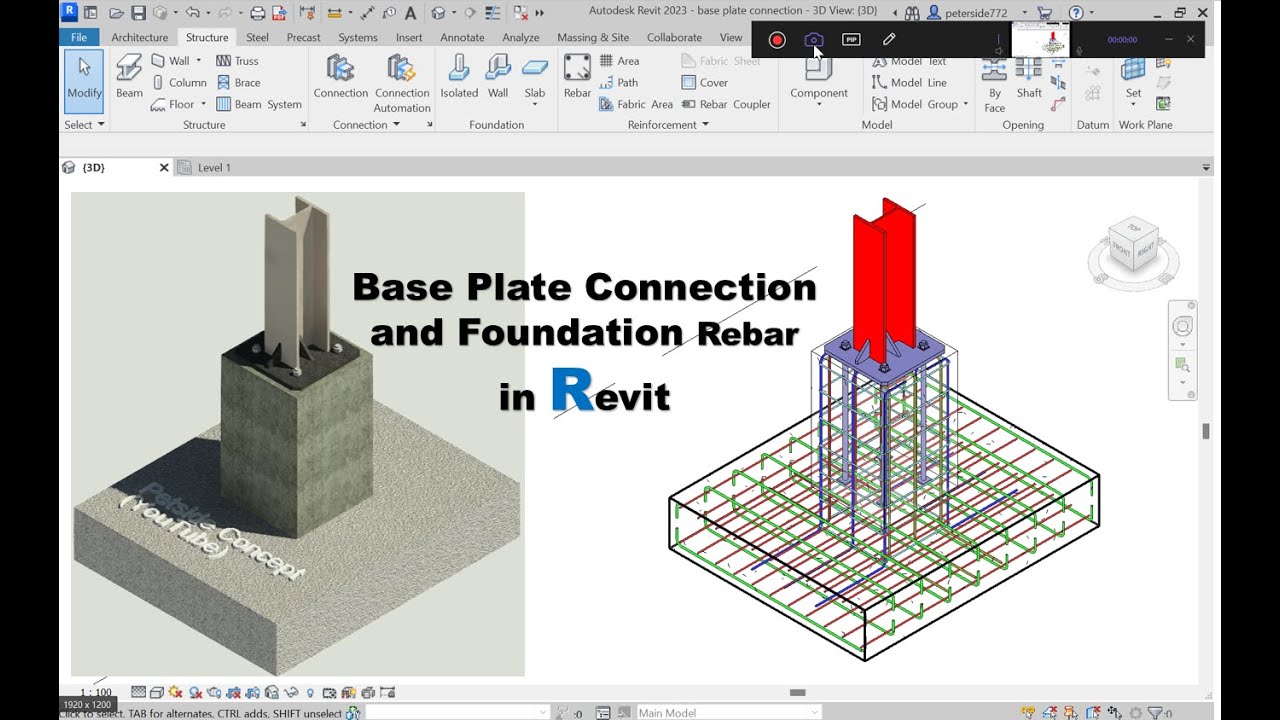Click the recorder pen annotation icon

tap(889, 39)
